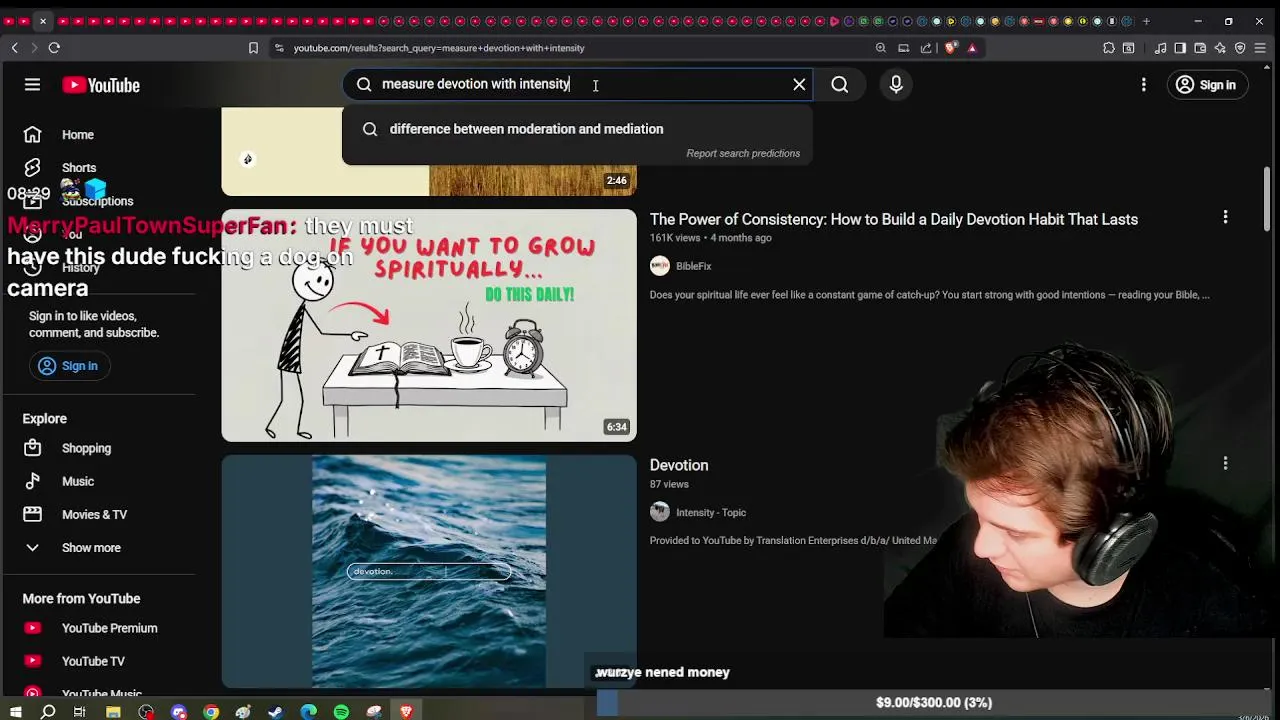Open the YouTube hamburger guide menu
This screenshot has width=1280, height=720.
[32, 85]
